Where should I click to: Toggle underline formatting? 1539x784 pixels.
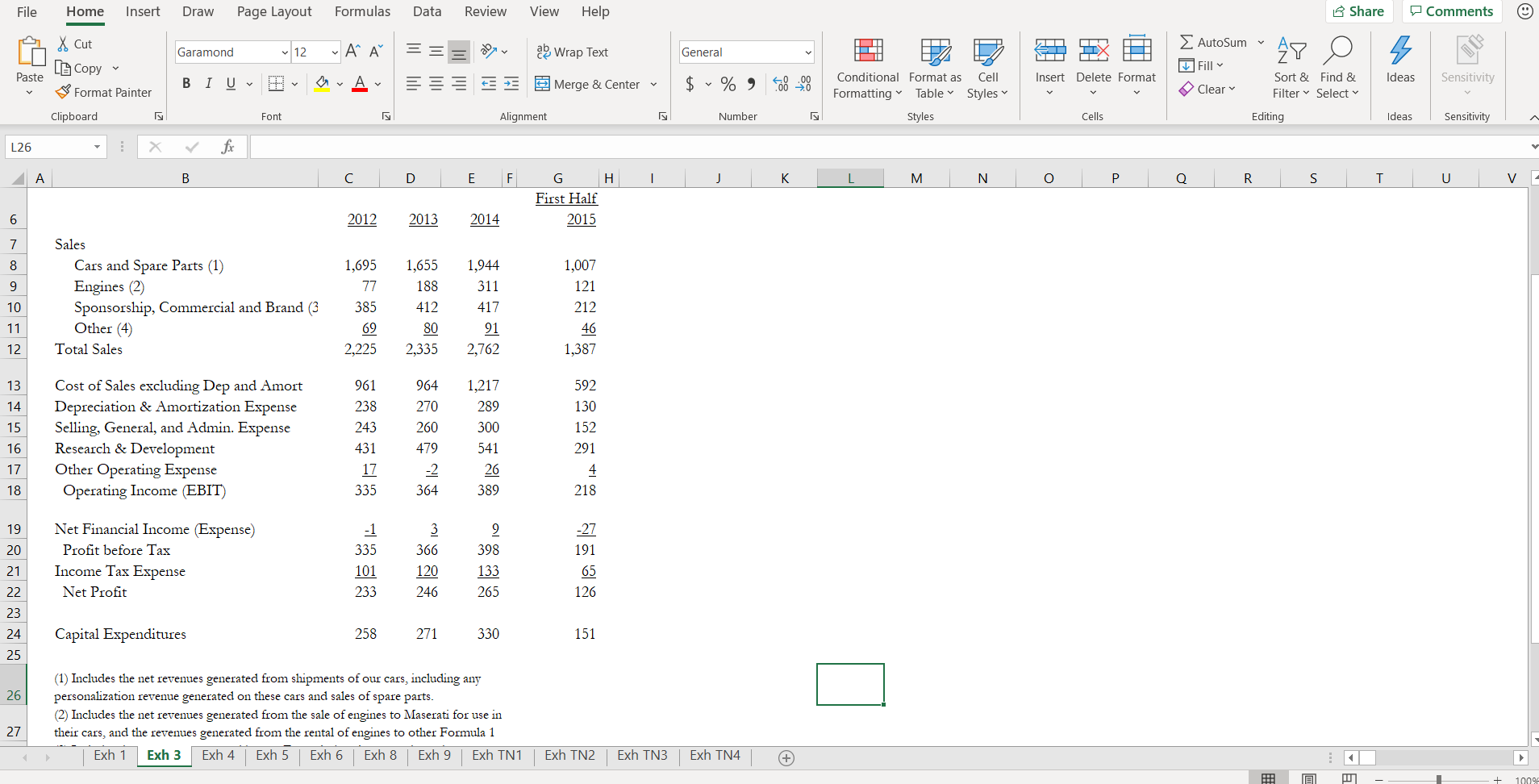point(231,83)
